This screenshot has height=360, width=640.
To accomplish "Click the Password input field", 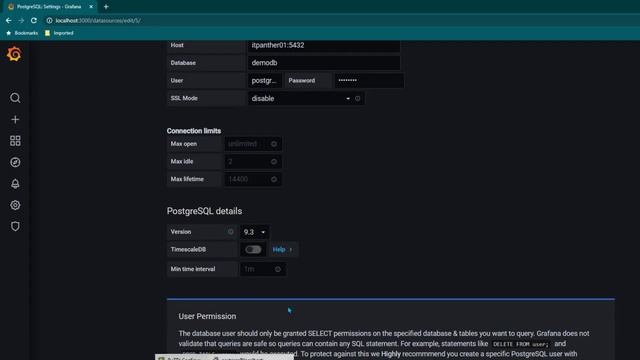I will point(369,81).
